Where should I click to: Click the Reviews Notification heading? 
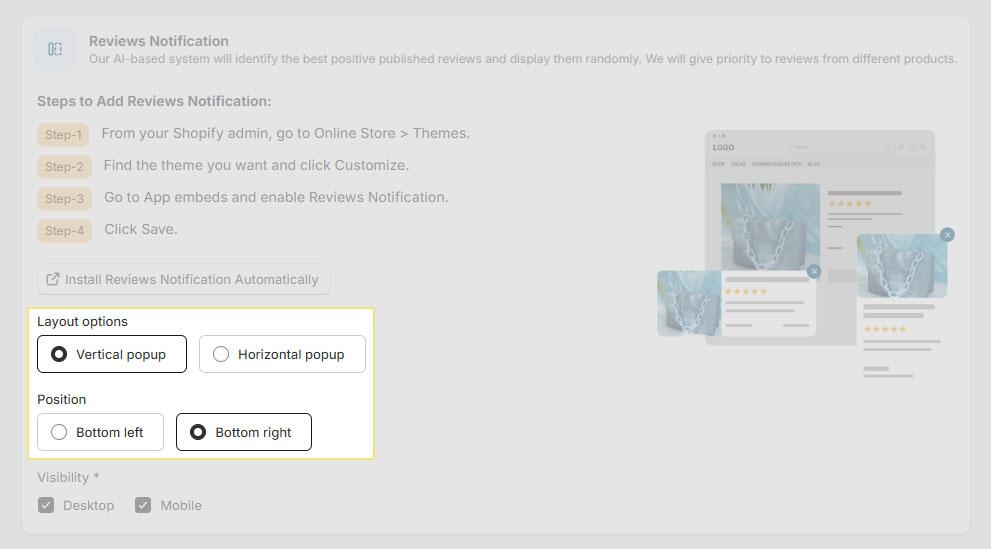click(159, 41)
